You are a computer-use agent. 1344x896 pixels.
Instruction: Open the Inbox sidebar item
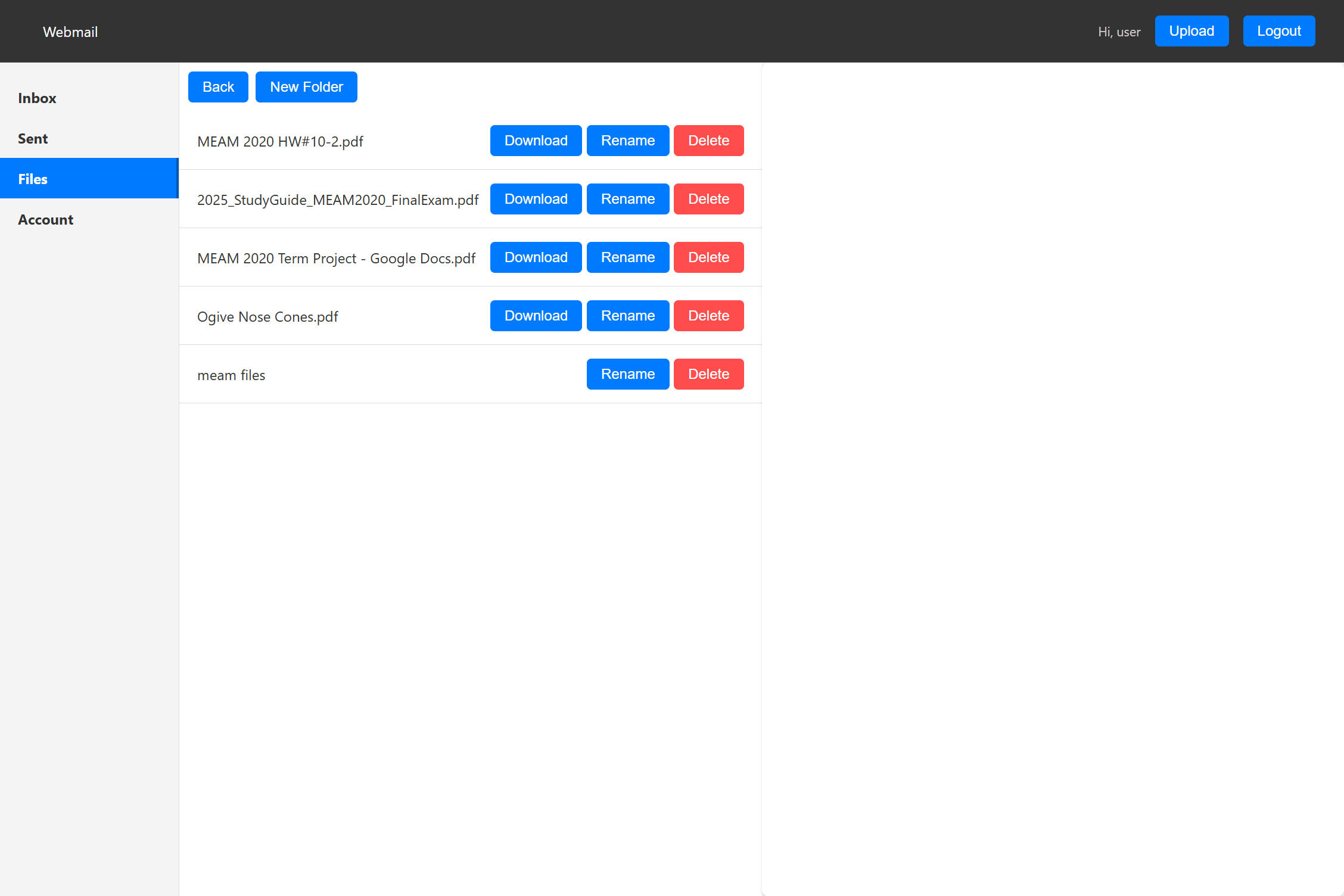click(37, 98)
